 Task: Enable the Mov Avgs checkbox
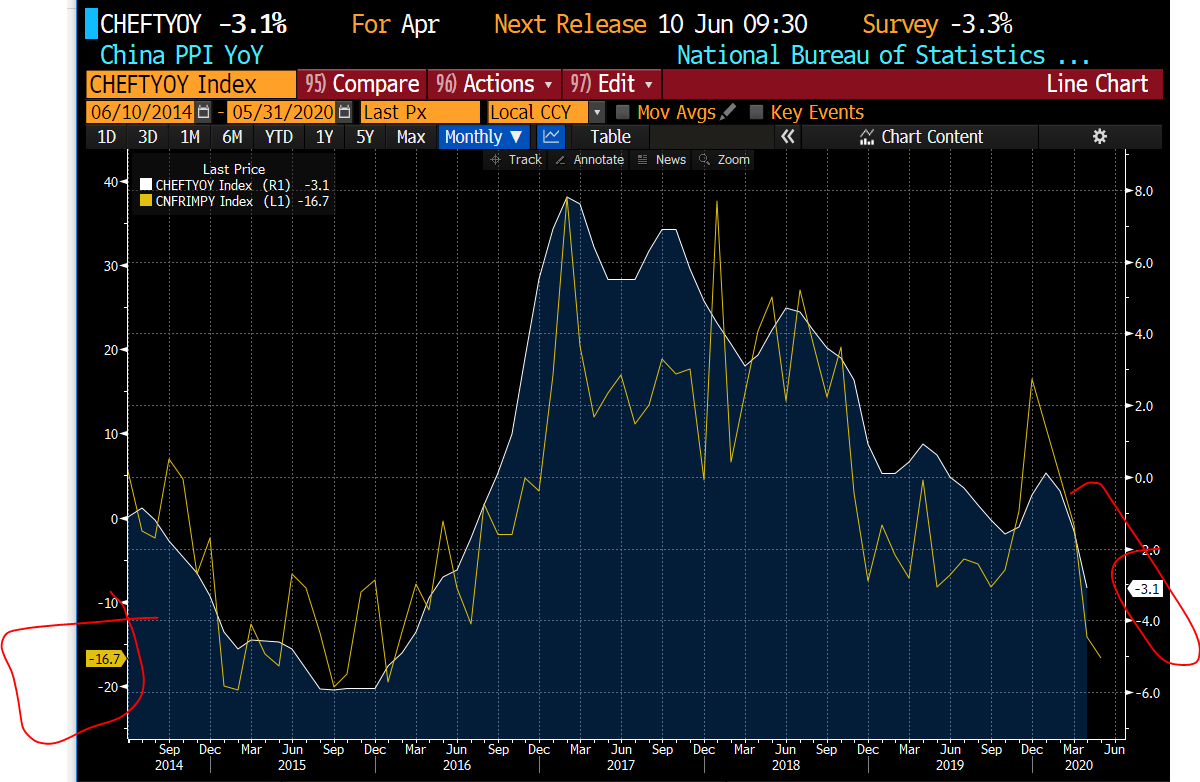[623, 112]
